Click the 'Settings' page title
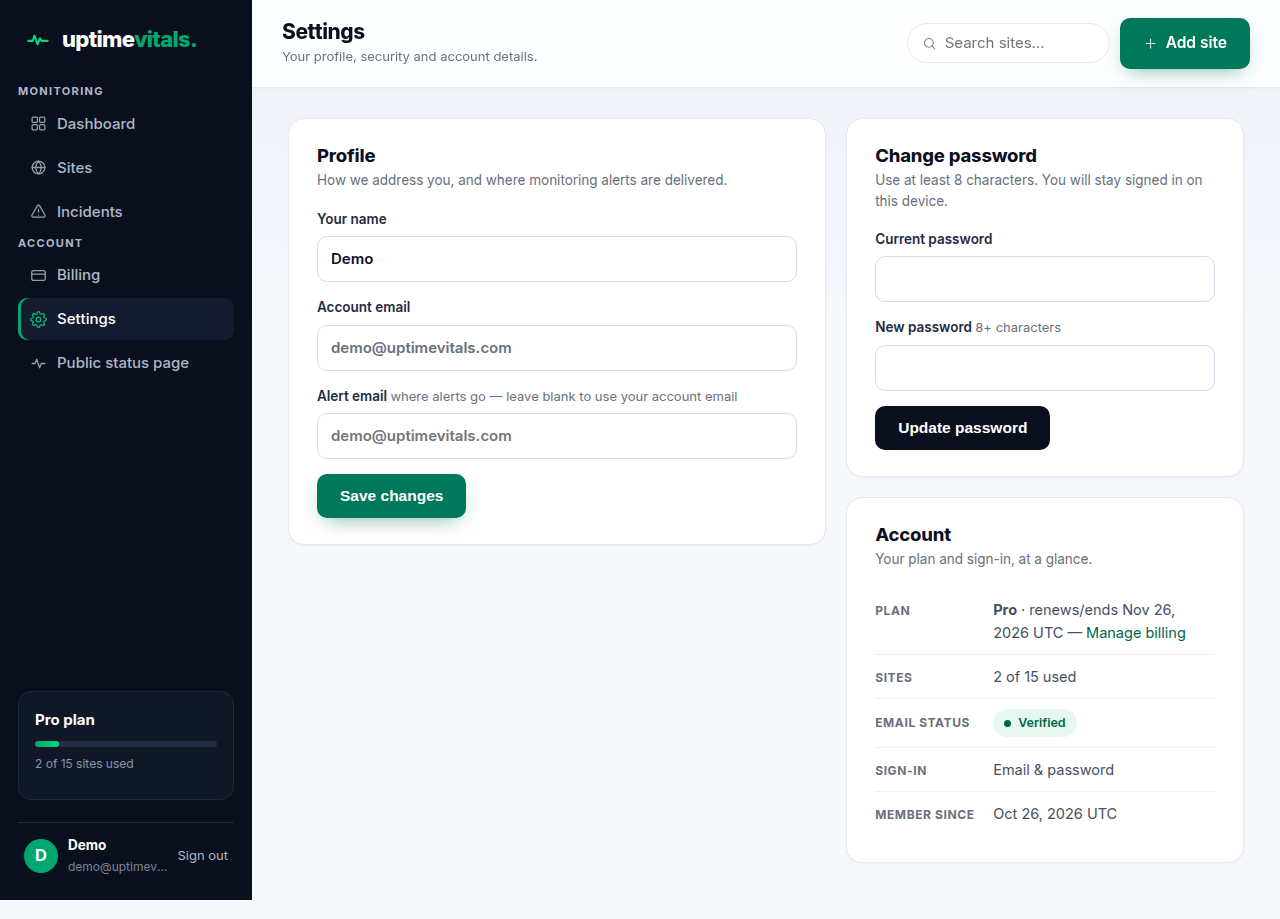This screenshot has height=919, width=1280. (x=323, y=31)
